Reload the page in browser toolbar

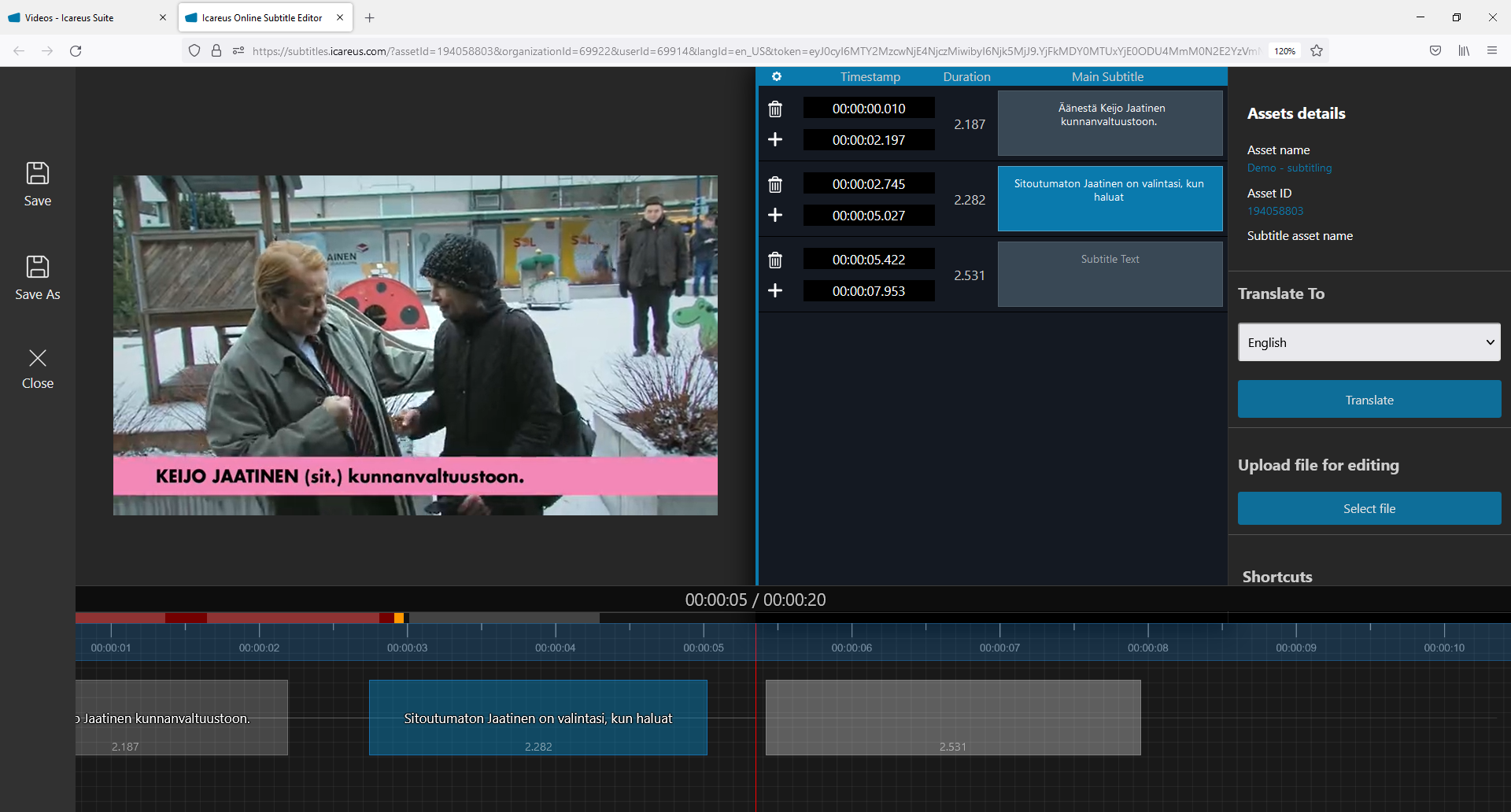(x=76, y=51)
